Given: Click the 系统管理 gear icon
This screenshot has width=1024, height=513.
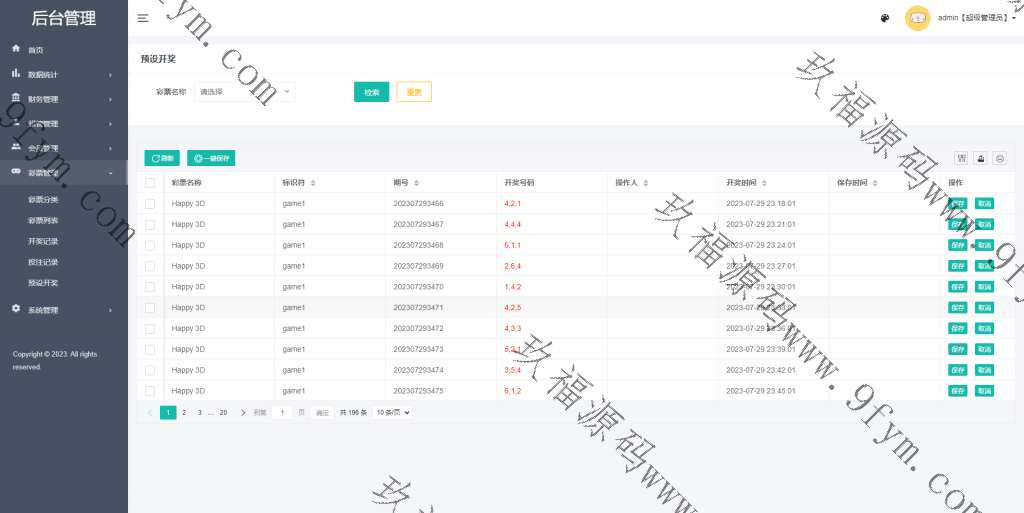Looking at the screenshot, I should (x=16, y=309).
